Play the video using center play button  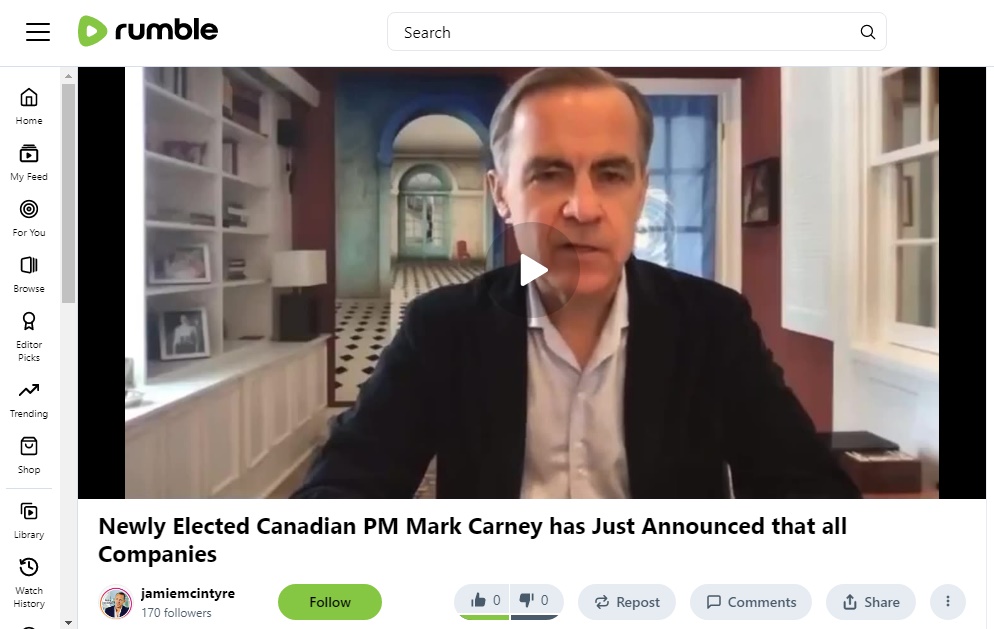coord(532,271)
